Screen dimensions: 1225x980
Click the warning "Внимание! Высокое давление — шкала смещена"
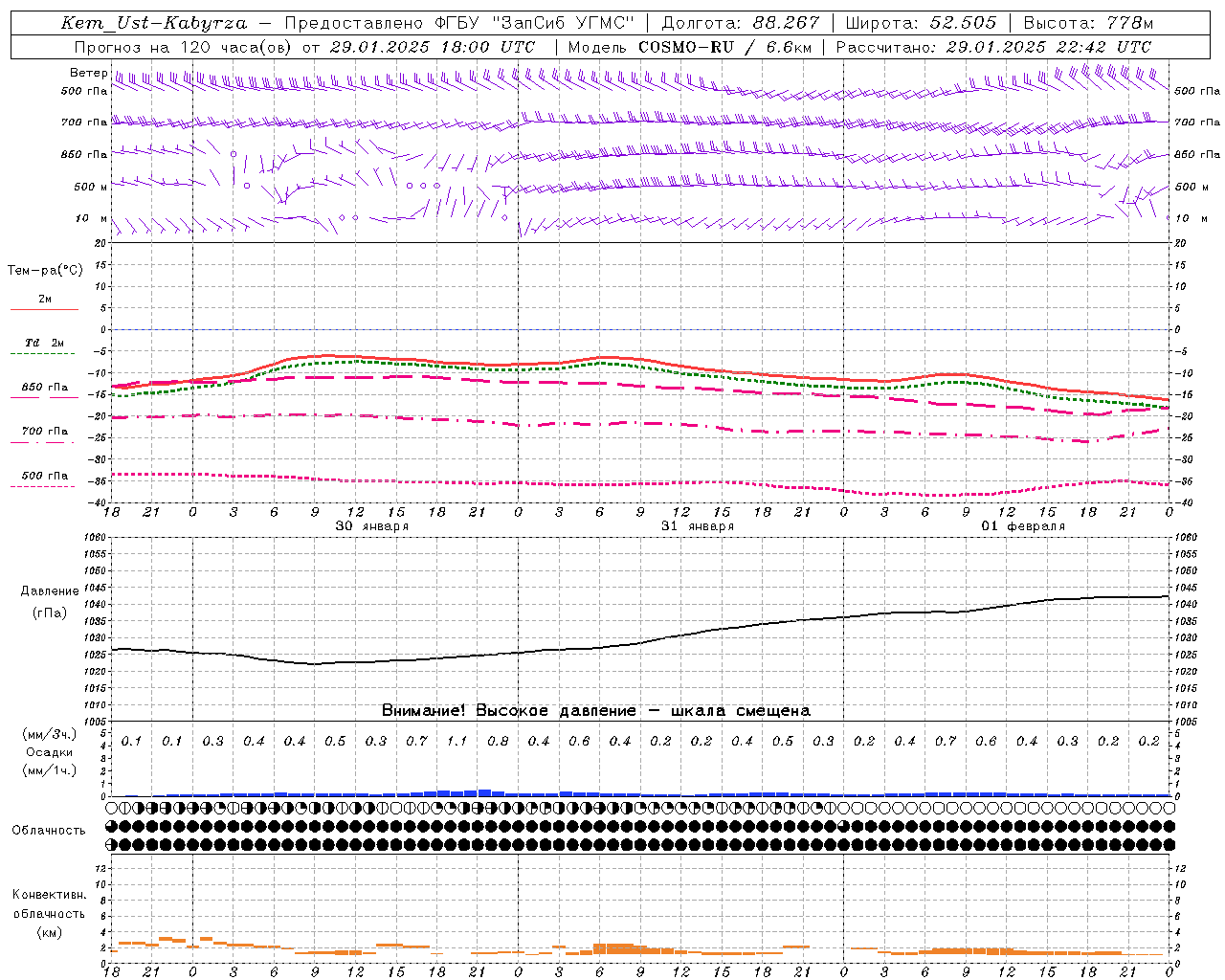pos(596,710)
